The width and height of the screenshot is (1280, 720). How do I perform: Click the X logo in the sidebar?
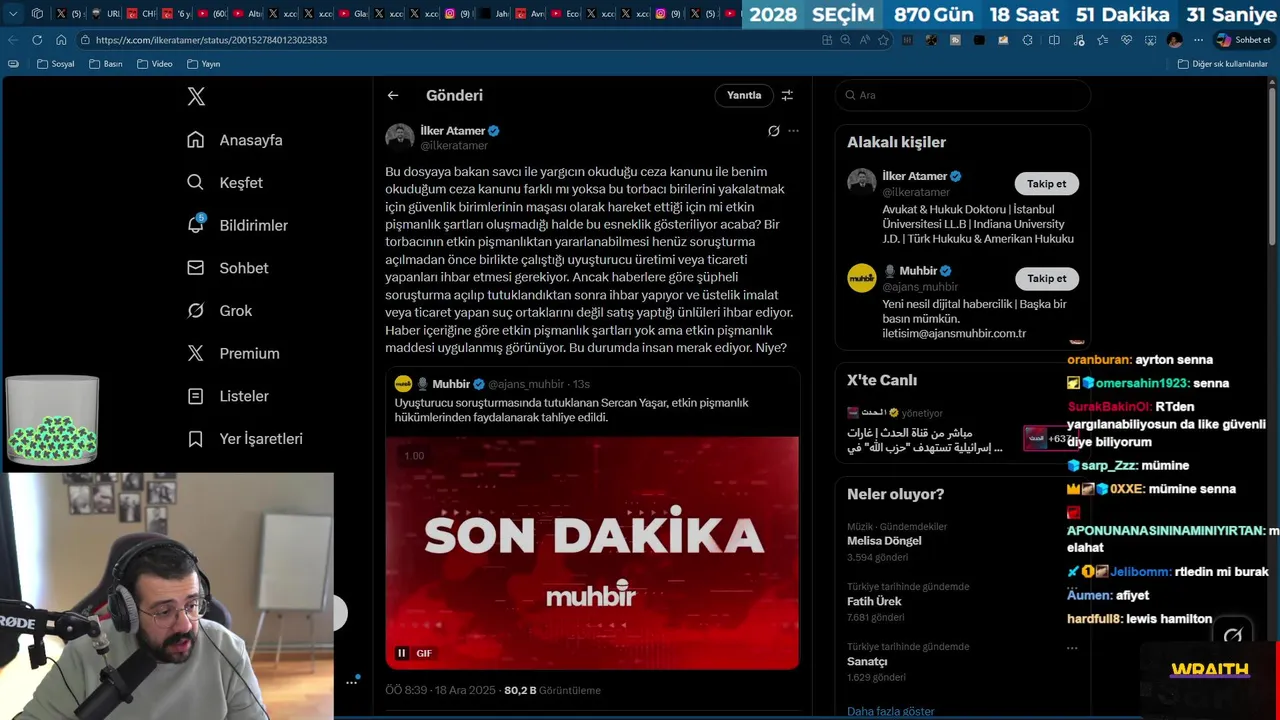pyautogui.click(x=196, y=97)
